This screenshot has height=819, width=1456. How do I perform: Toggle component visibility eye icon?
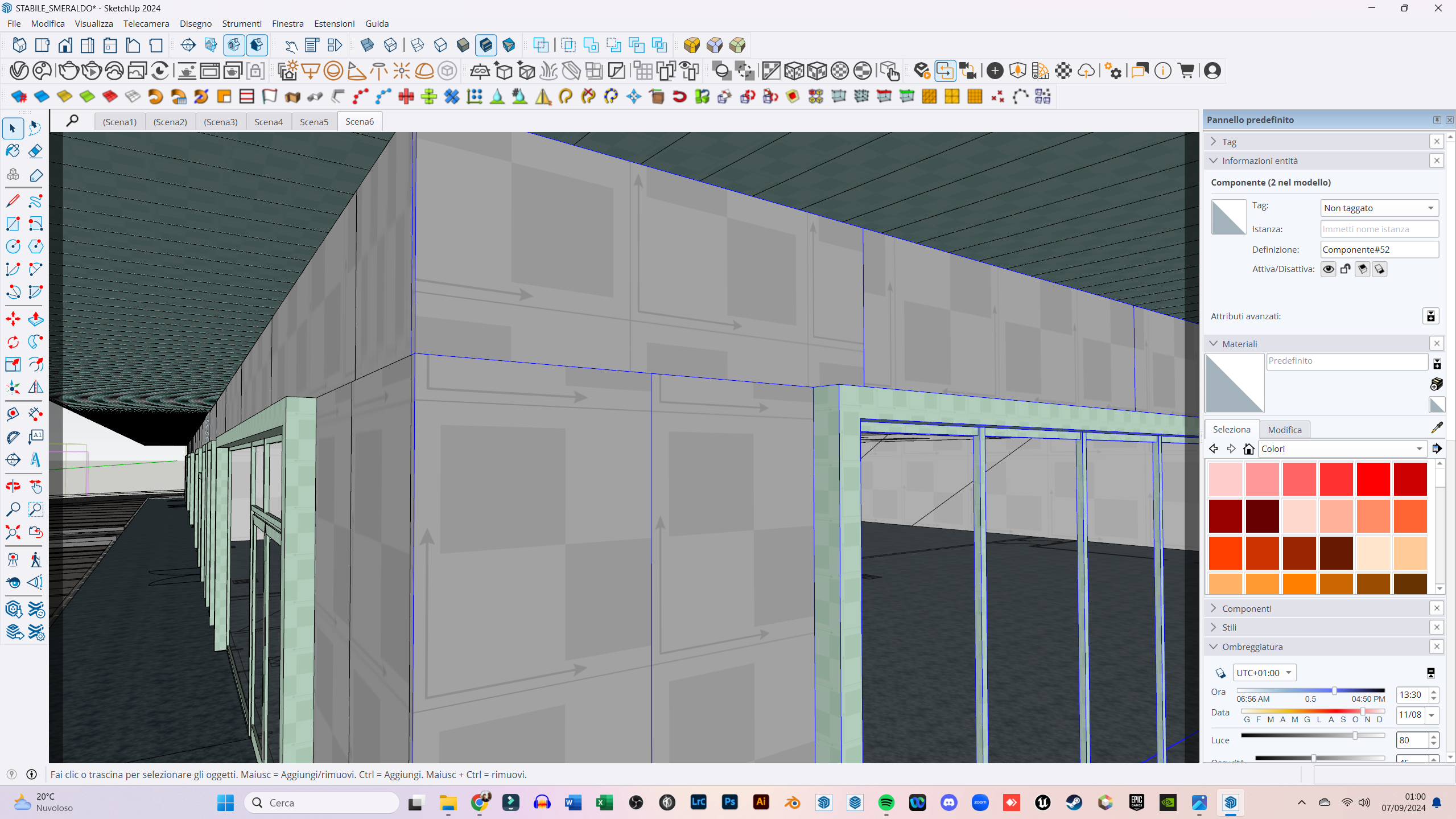point(1328,269)
